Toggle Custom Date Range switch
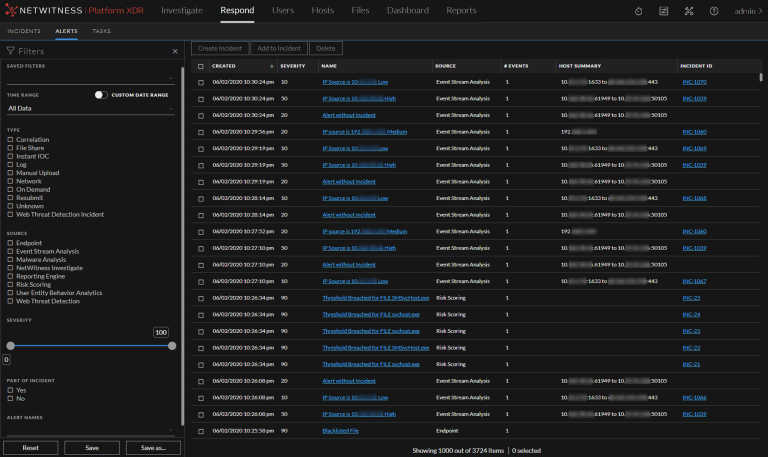The width and height of the screenshot is (768, 457). click(x=101, y=95)
